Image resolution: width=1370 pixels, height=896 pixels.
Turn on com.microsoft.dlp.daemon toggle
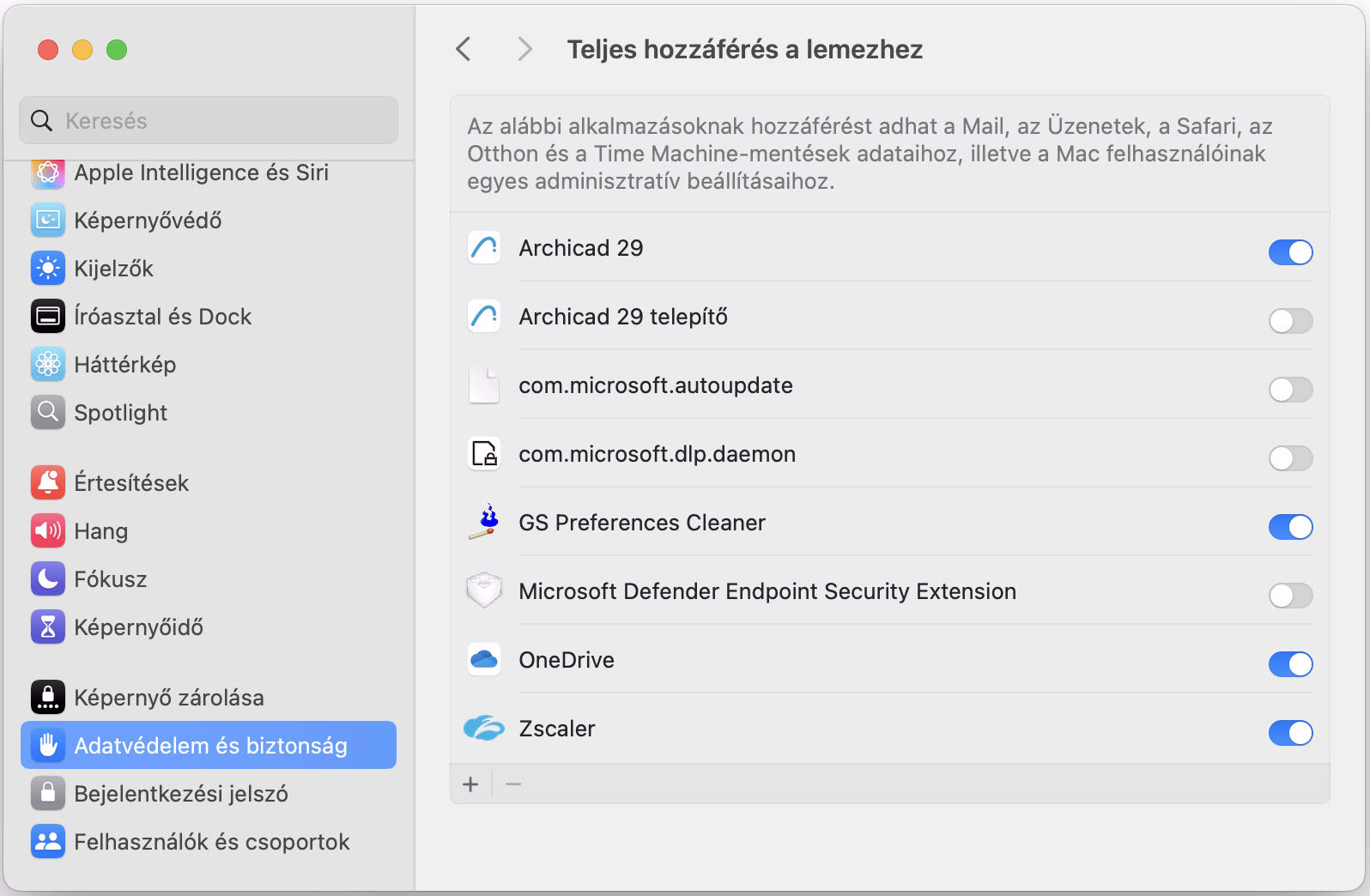pos(1291,458)
